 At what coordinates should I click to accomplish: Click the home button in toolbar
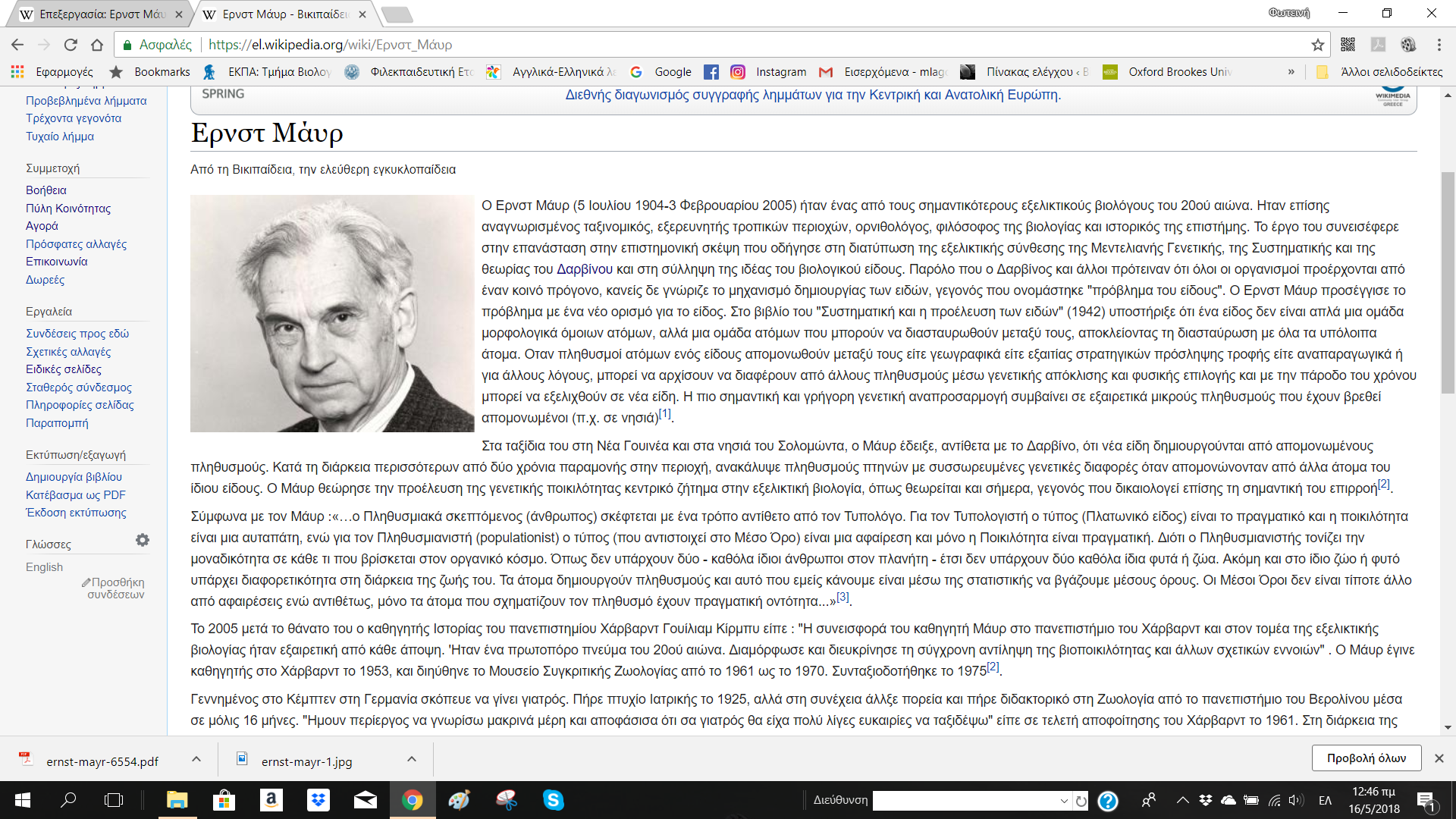click(97, 45)
